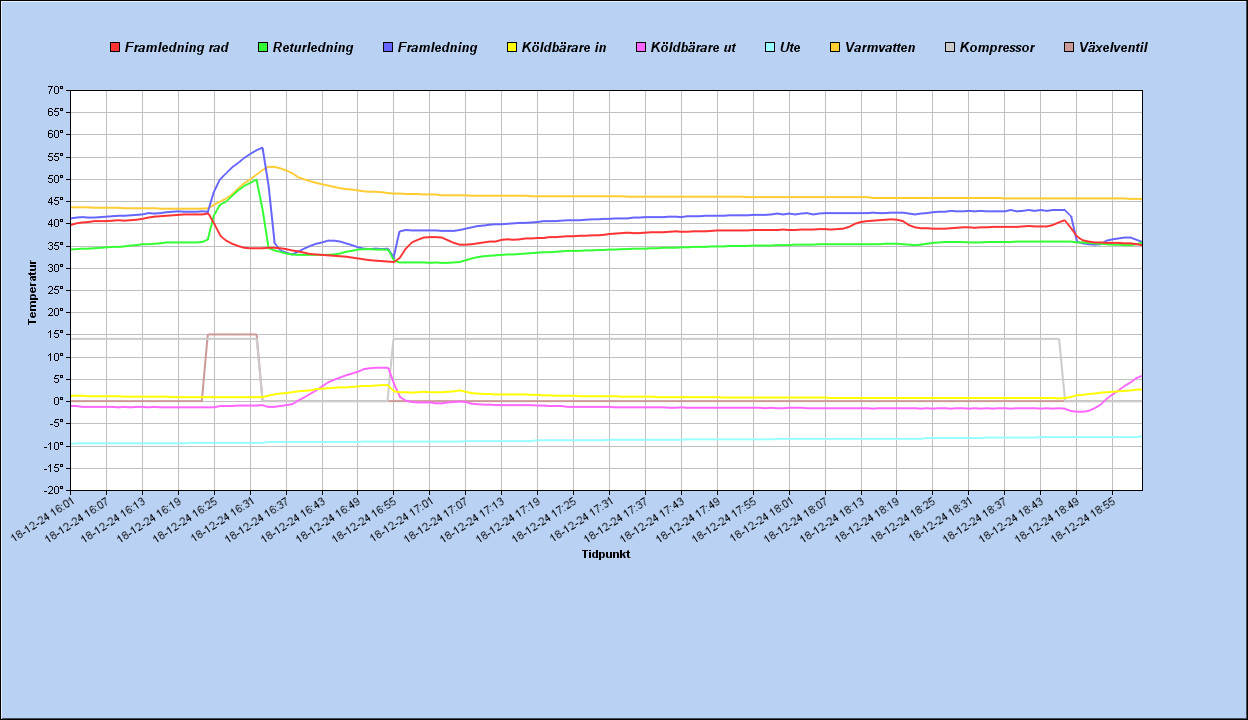Click the orange Varmvatten legend swatch
Screen dimensions: 1248x720
point(836,47)
